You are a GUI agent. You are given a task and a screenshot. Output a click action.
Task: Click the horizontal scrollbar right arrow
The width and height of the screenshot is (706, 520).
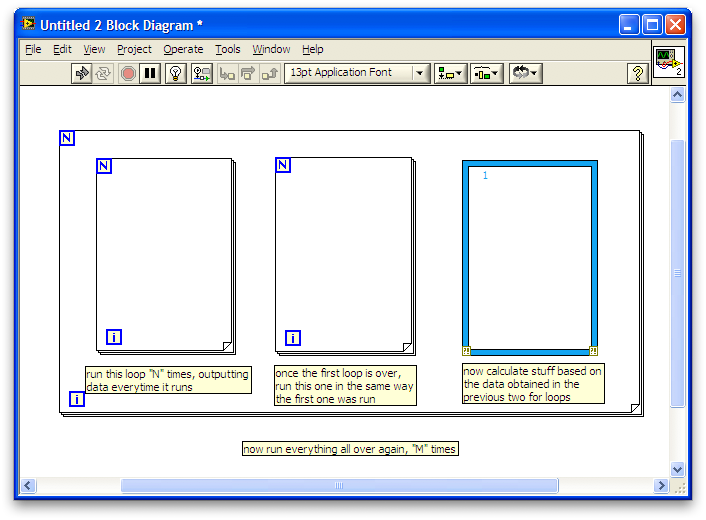pyautogui.click(x=661, y=485)
